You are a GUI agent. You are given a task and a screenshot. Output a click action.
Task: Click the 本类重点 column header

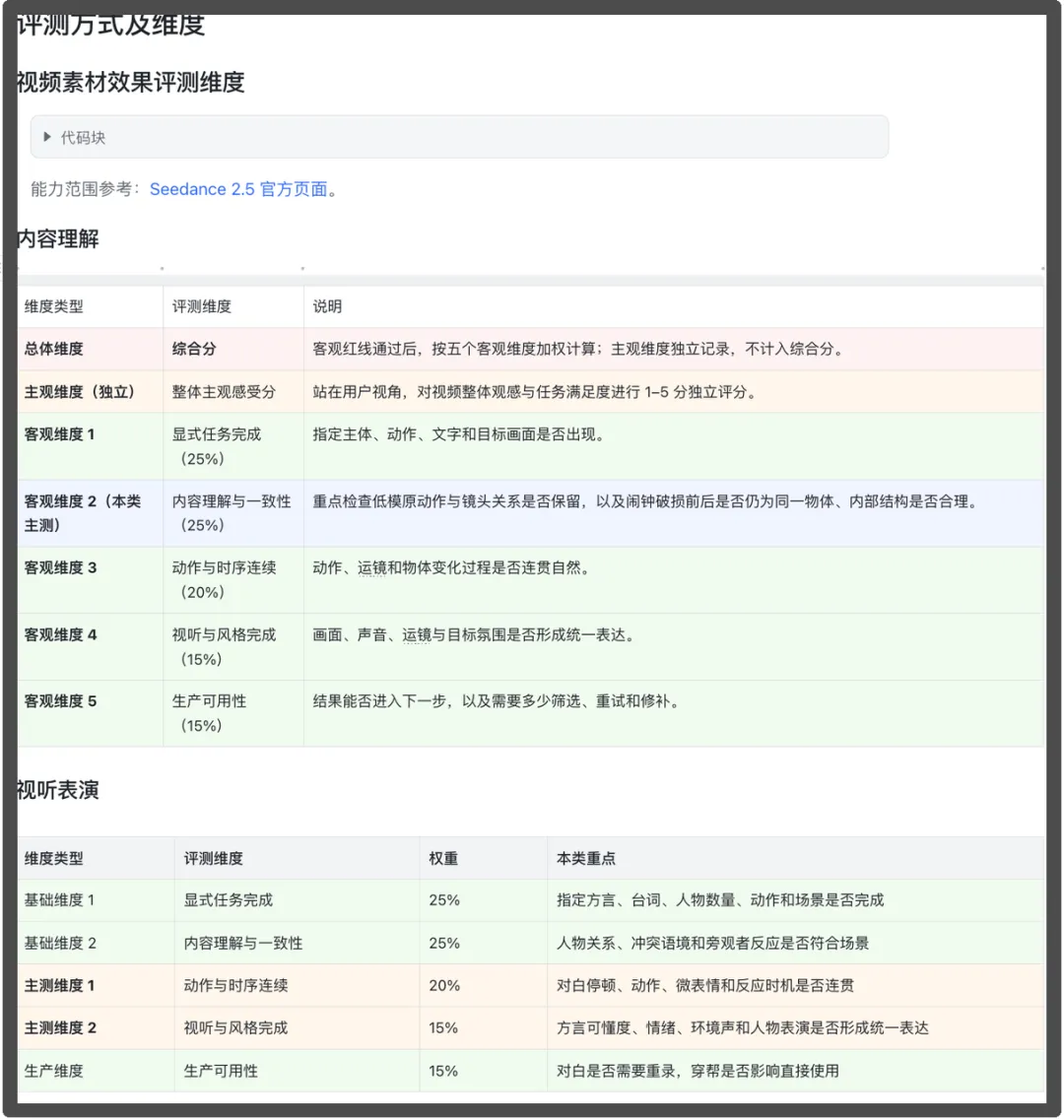click(x=795, y=859)
